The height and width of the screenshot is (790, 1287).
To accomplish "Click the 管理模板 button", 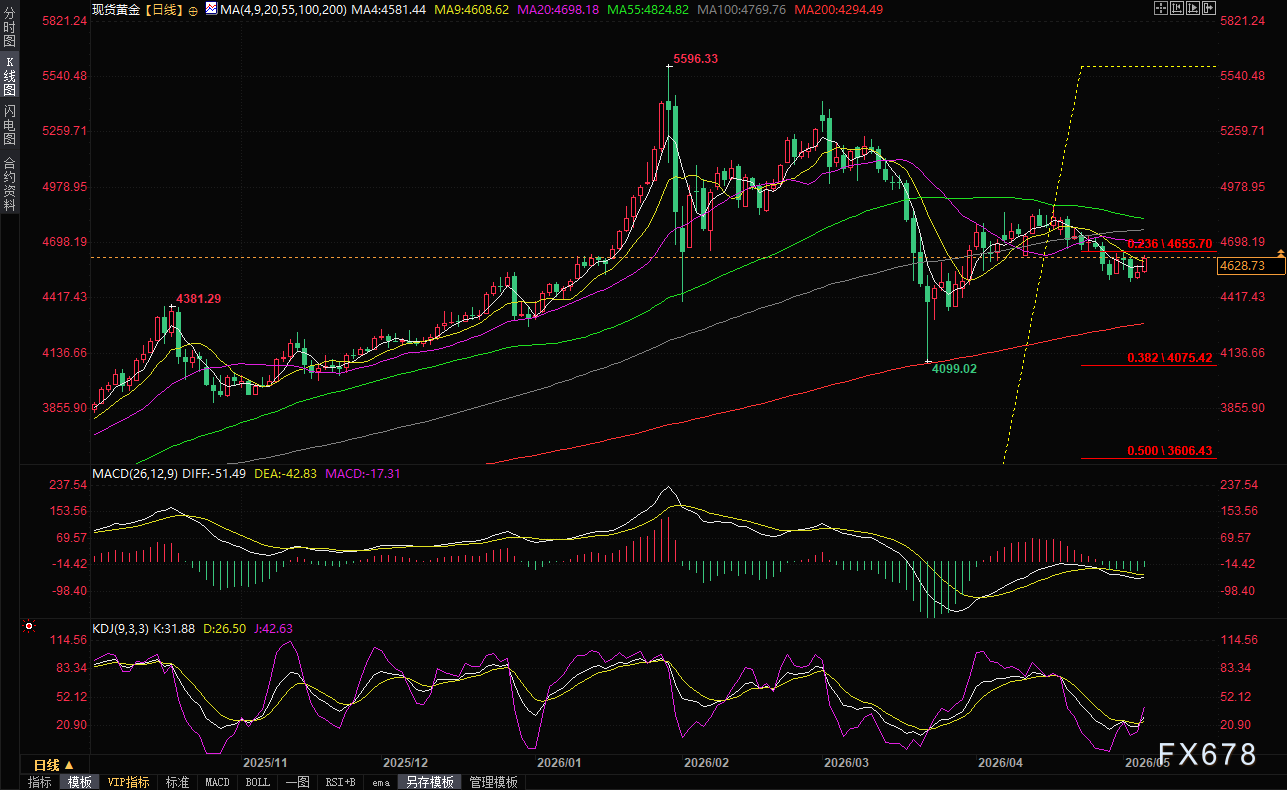I will tap(494, 782).
